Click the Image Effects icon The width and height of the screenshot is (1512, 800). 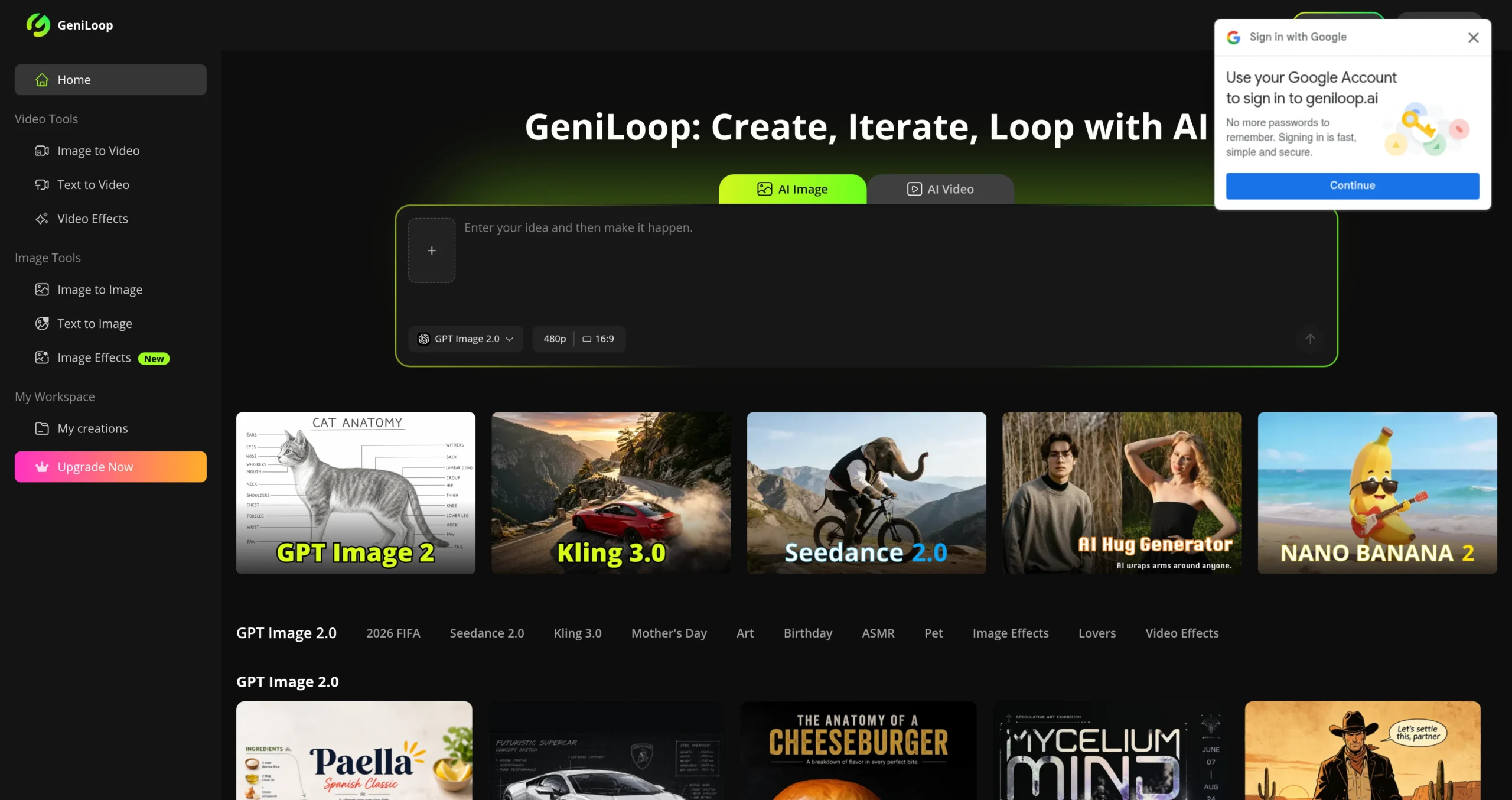point(42,357)
